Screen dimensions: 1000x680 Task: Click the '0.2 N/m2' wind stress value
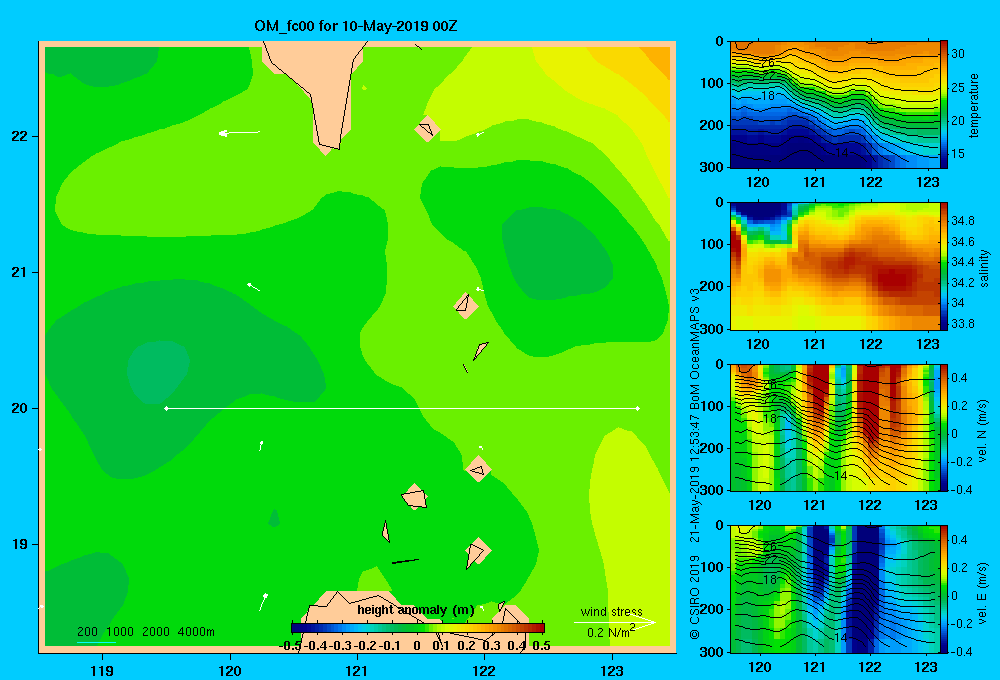tap(610, 632)
